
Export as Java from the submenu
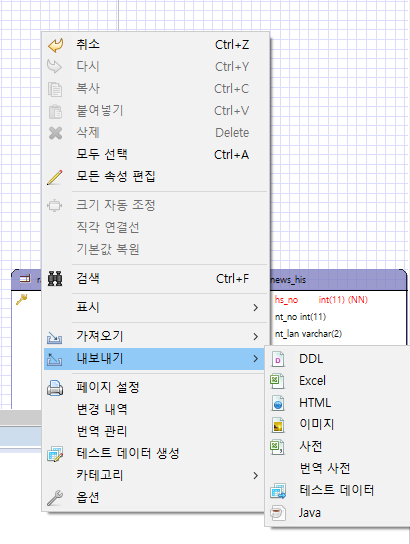point(338,513)
